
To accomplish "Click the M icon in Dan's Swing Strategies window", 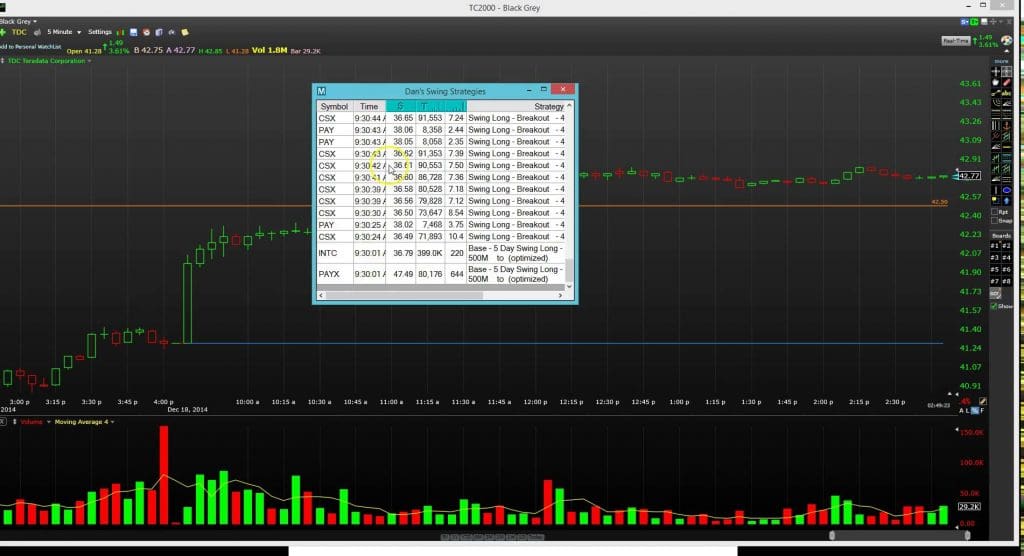I will coord(321,91).
